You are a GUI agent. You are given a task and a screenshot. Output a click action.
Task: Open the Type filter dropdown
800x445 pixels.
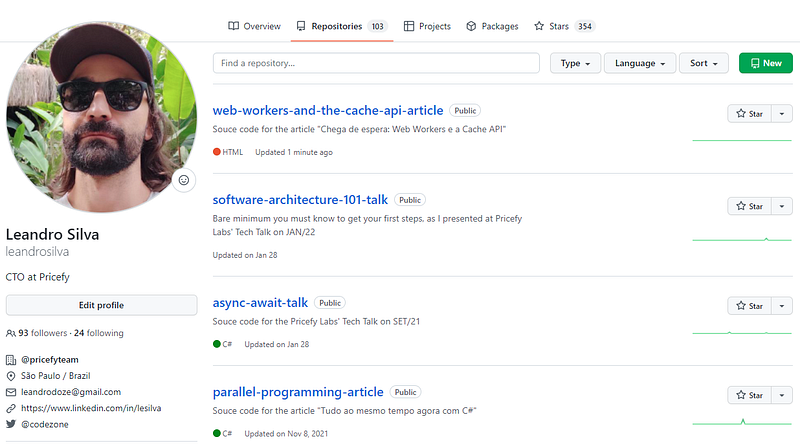coord(575,63)
